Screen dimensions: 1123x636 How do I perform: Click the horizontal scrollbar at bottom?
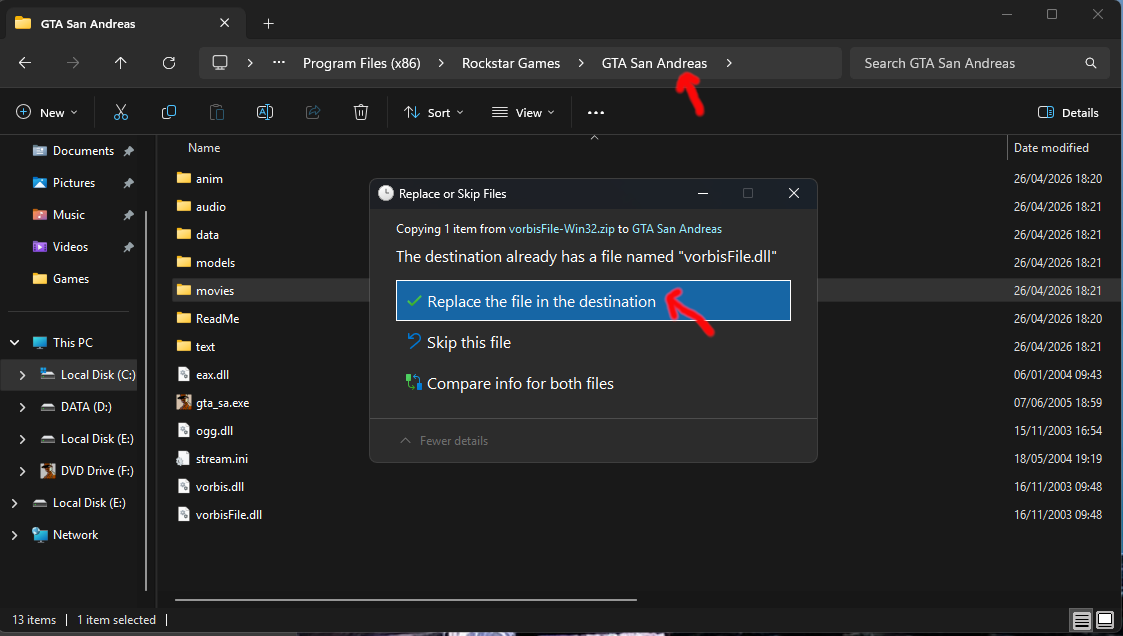point(405,599)
